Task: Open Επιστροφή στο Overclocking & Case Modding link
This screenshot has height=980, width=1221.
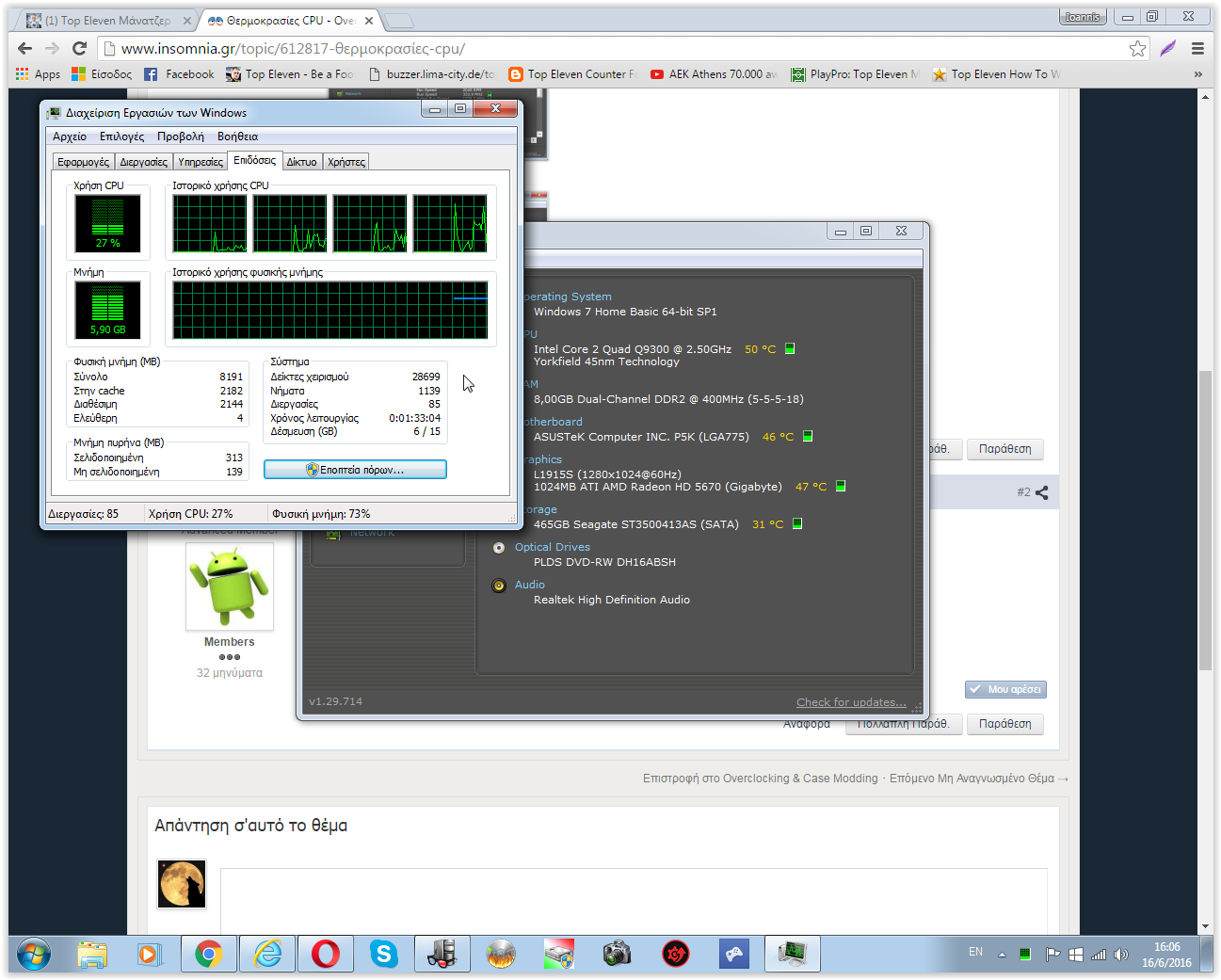Action: [760, 779]
